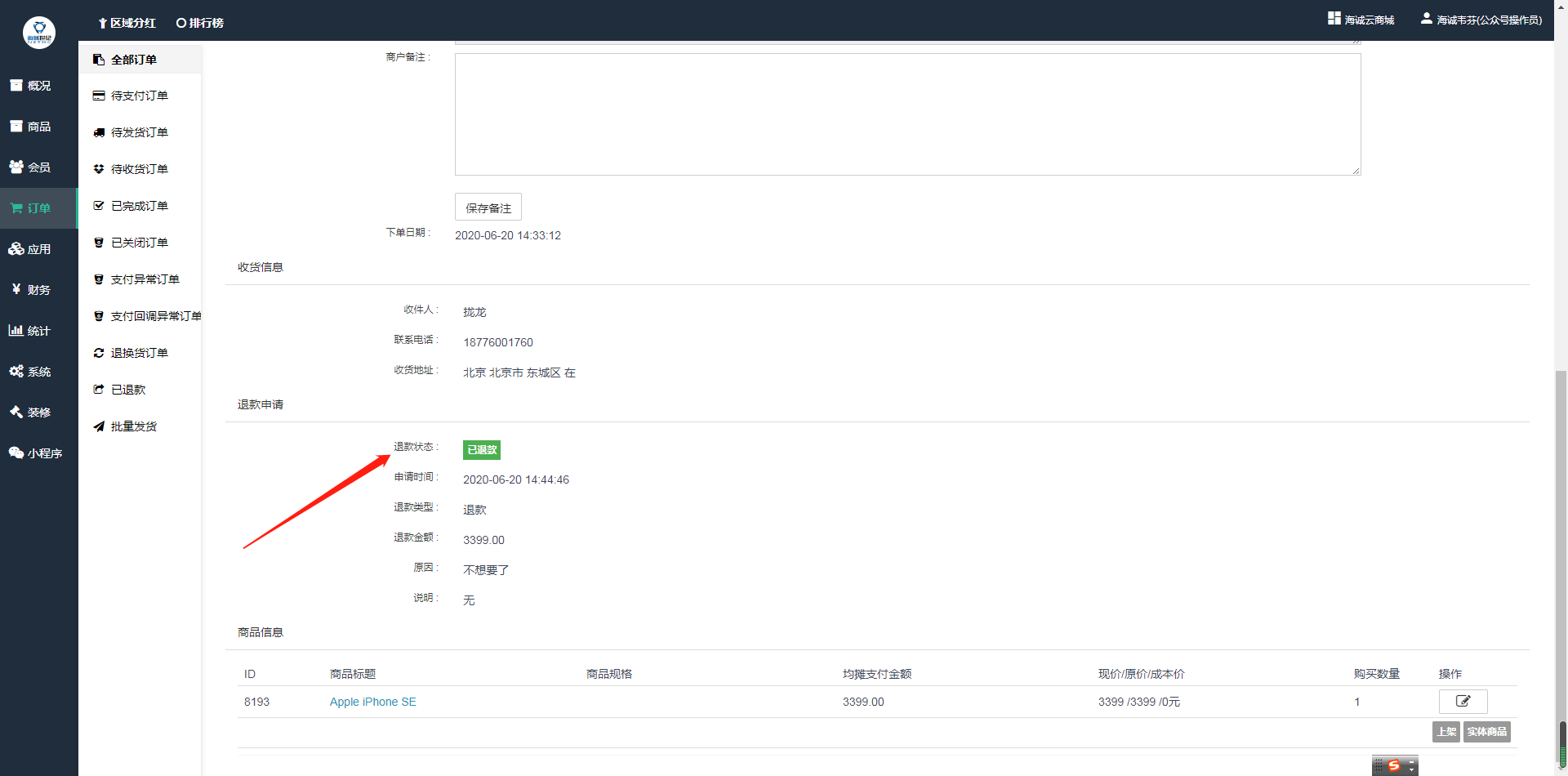Viewport: 1568px width, 776px height.
Task: Click 不想要了 refund reason text
Action: [486, 570]
